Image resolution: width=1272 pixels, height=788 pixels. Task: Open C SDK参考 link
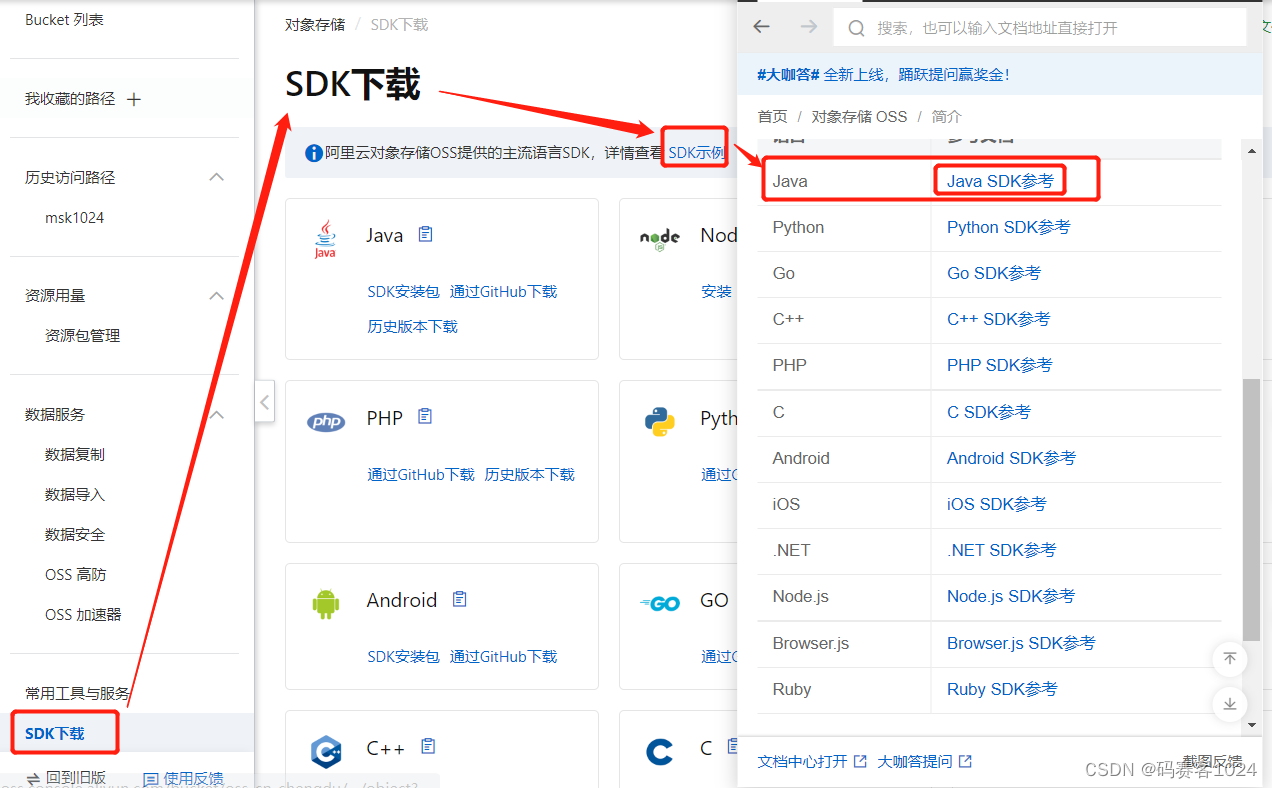989,412
